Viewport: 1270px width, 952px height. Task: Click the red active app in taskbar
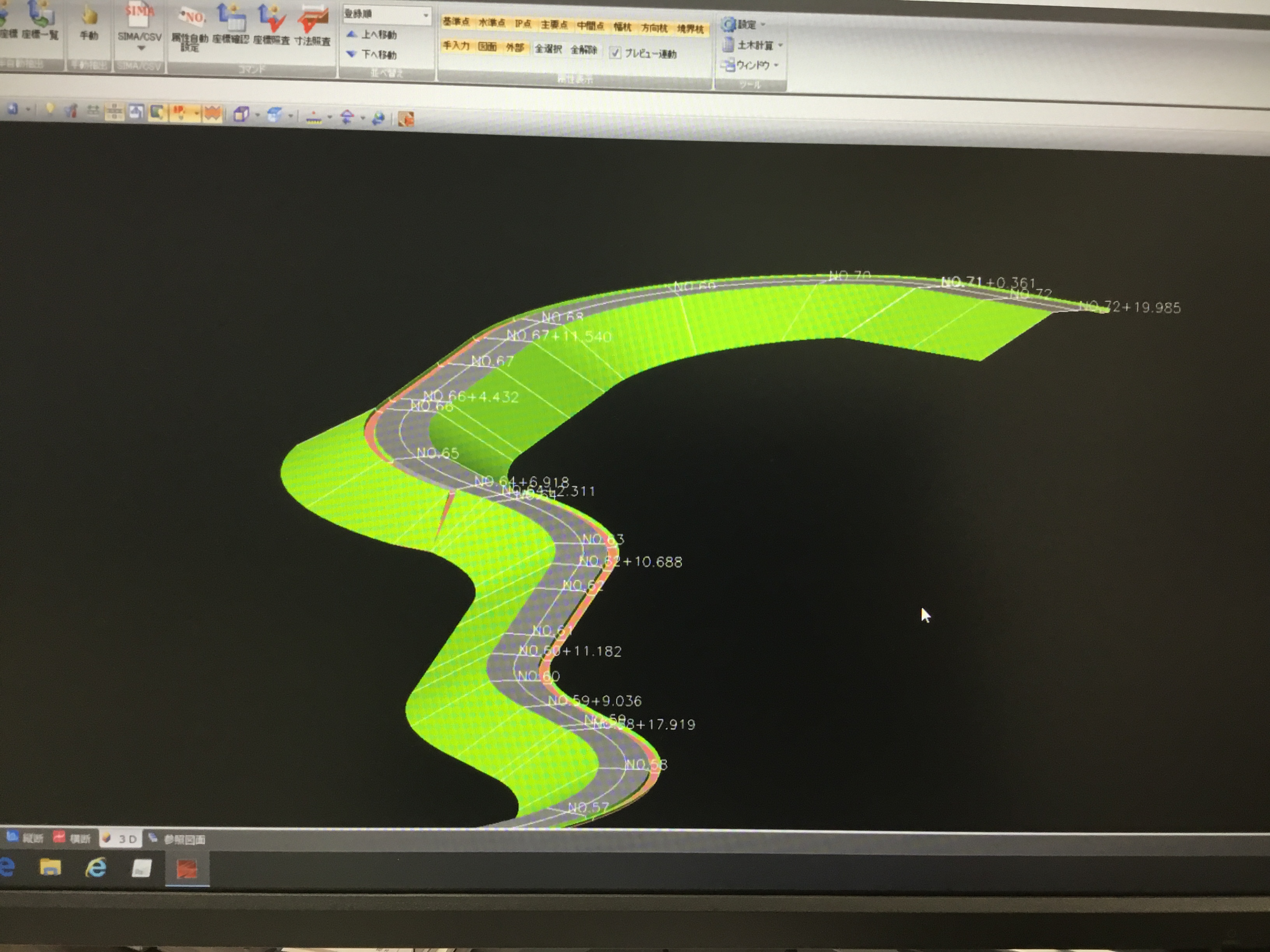tap(187, 869)
